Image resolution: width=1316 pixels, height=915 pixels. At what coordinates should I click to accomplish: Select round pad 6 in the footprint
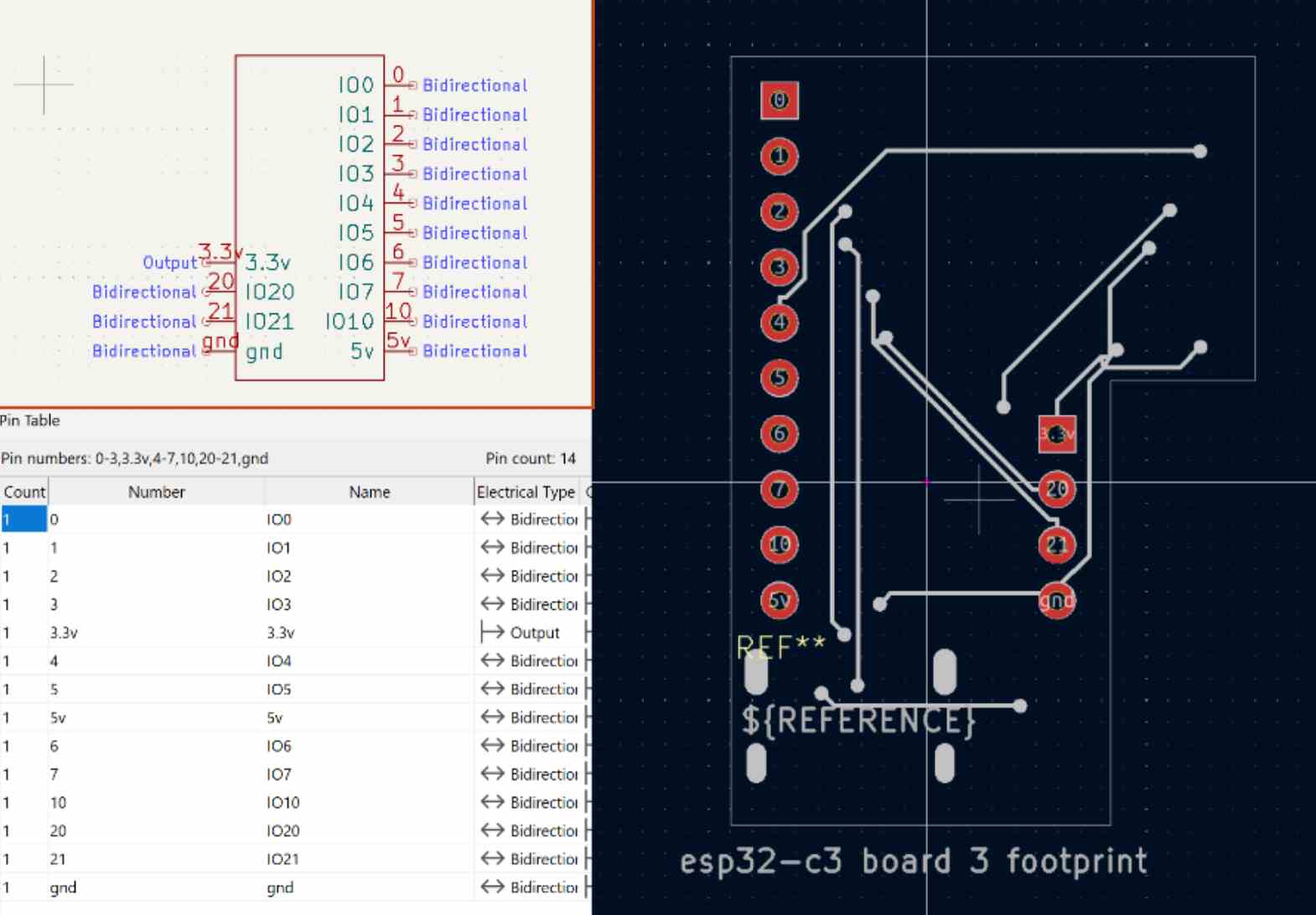(780, 434)
